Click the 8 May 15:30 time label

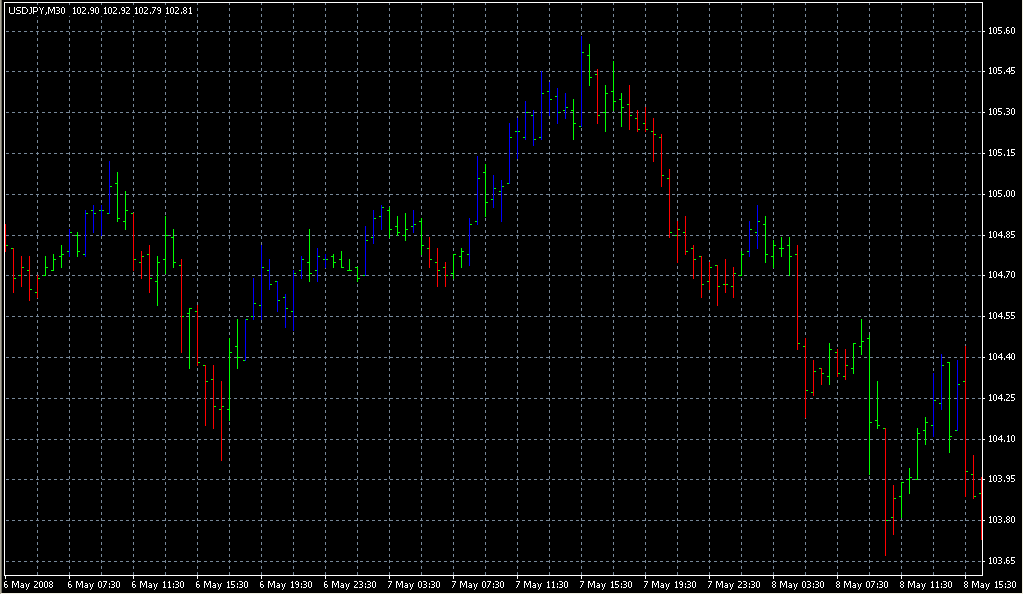click(990, 585)
